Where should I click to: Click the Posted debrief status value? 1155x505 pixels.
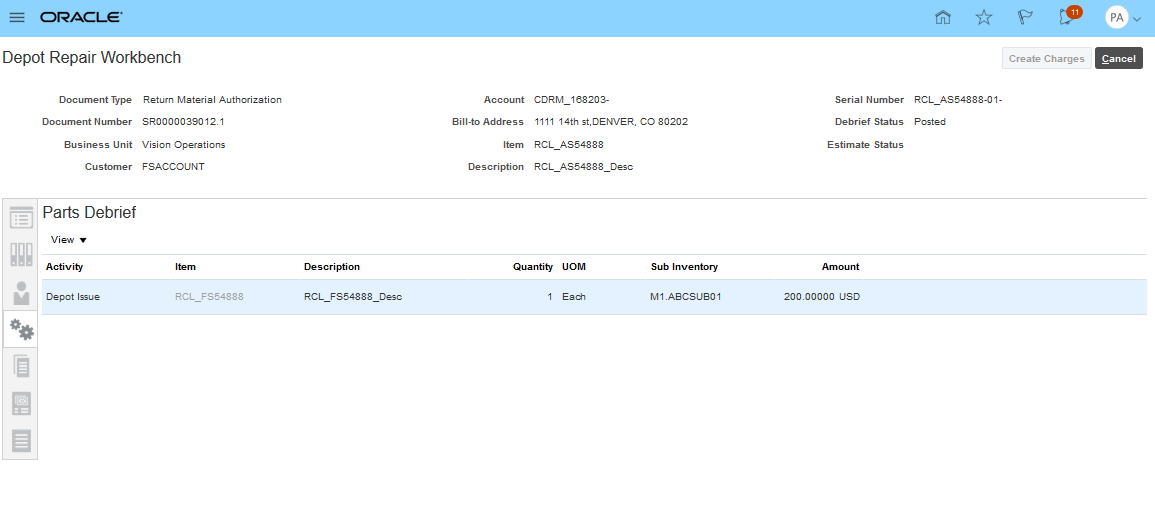[x=930, y=121]
